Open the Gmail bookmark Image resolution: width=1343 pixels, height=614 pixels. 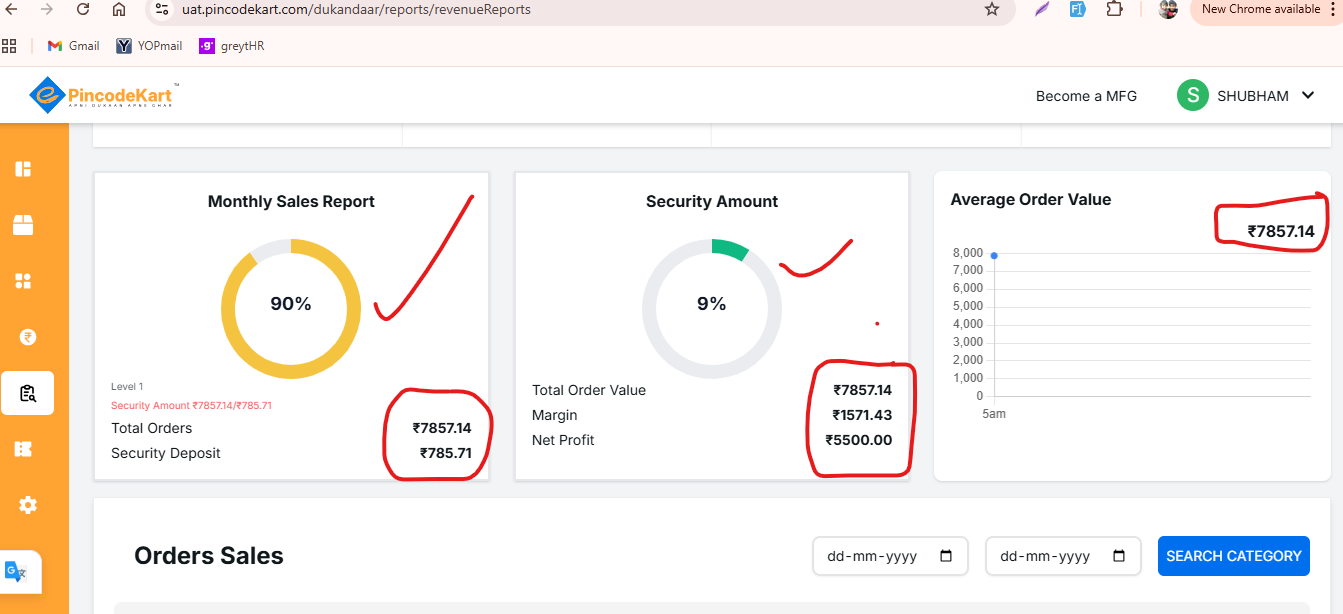tap(74, 46)
